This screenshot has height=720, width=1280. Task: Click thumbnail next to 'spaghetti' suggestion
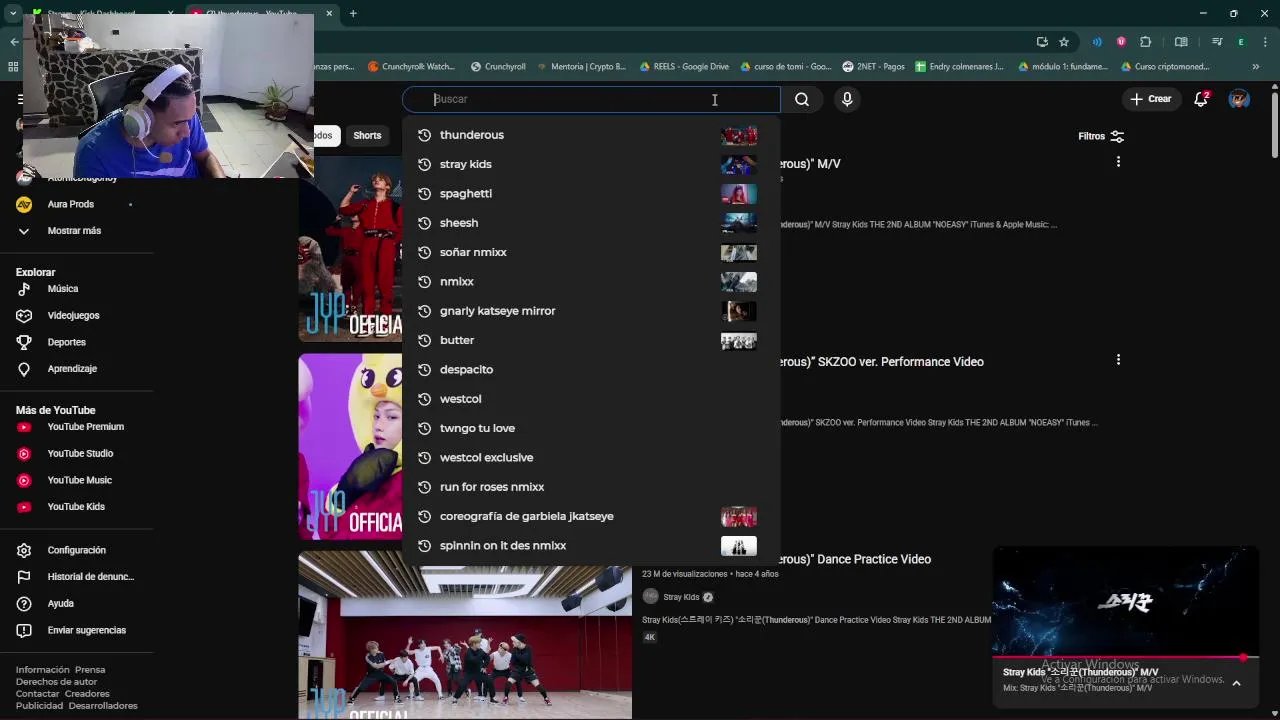click(739, 194)
